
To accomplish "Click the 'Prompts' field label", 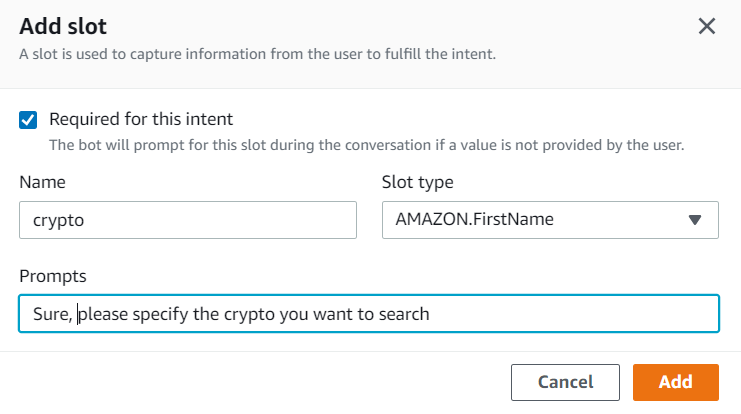I will pos(51,274).
